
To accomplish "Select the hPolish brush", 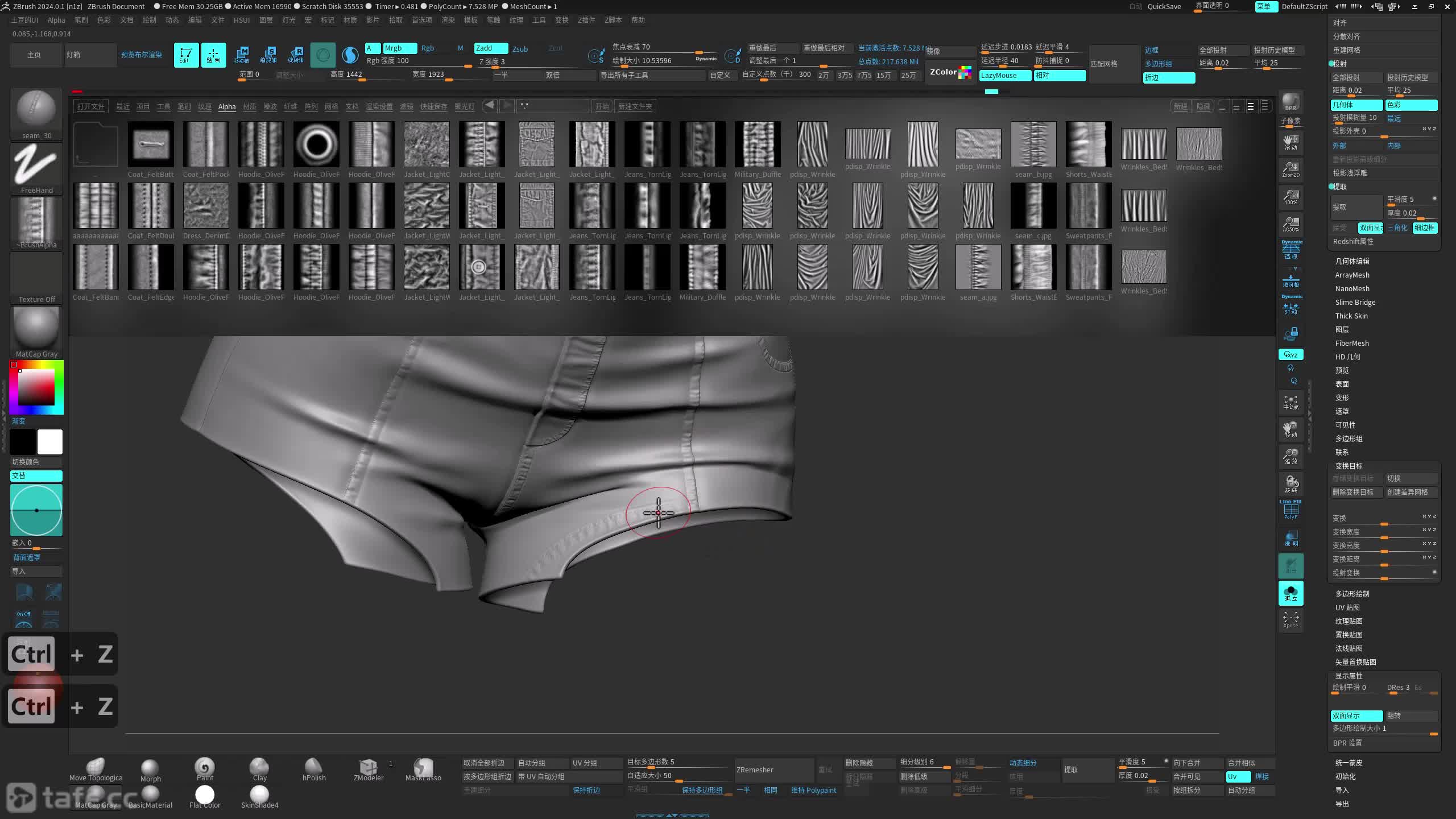I will click(314, 770).
